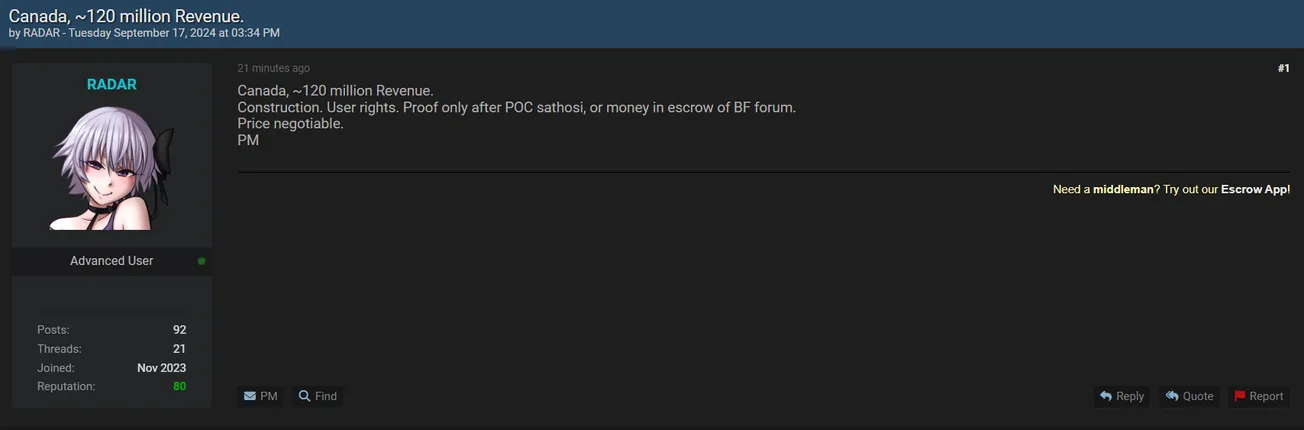Image resolution: width=1304 pixels, height=430 pixels.
Task: Click the Posts count of 92
Action: [179, 330]
